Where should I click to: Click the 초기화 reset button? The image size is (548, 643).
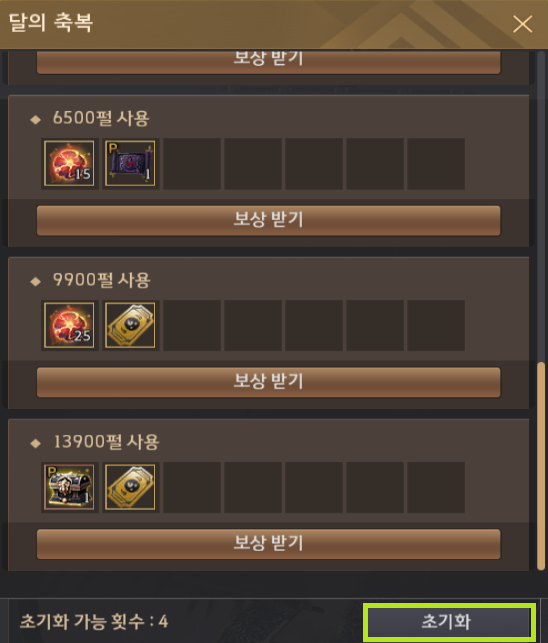click(x=449, y=621)
